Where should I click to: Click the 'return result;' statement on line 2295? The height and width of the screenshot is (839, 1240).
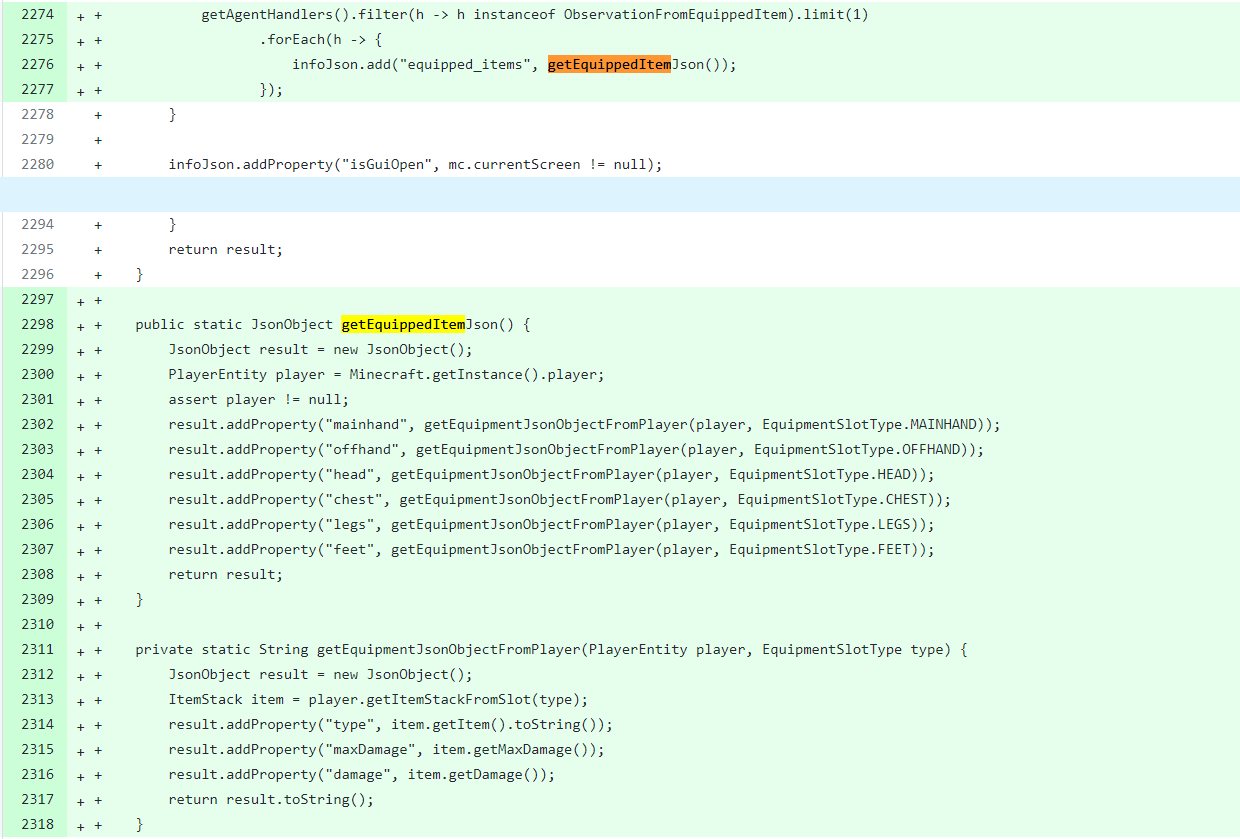point(226,250)
